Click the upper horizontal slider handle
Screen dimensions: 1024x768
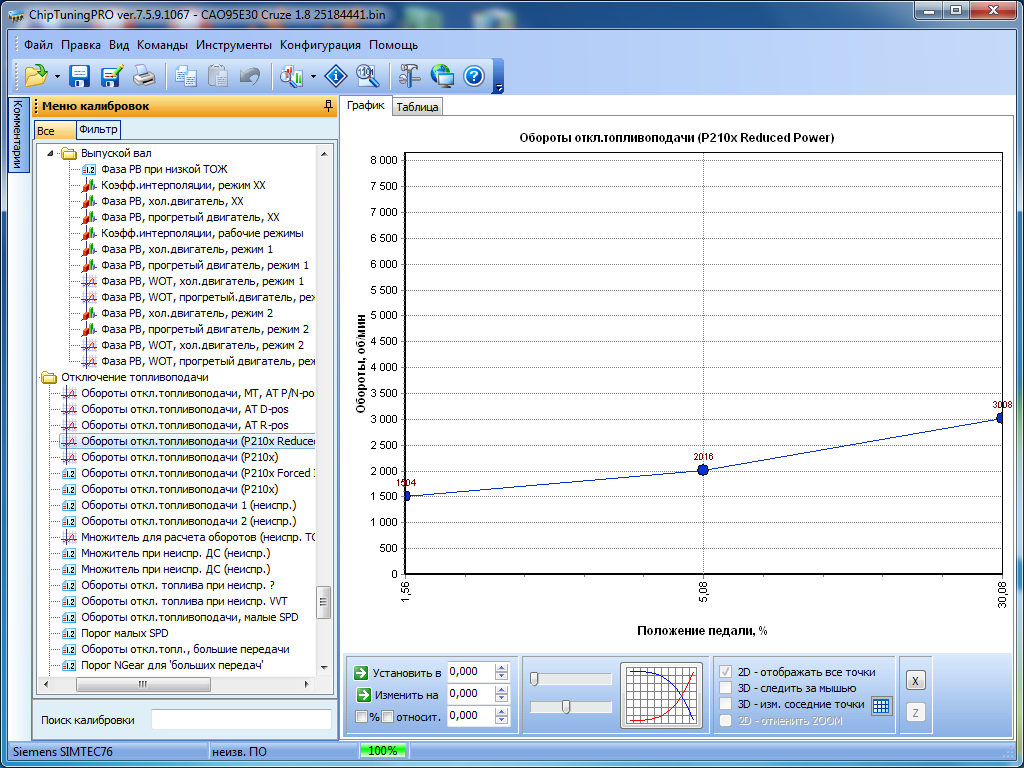pos(535,679)
